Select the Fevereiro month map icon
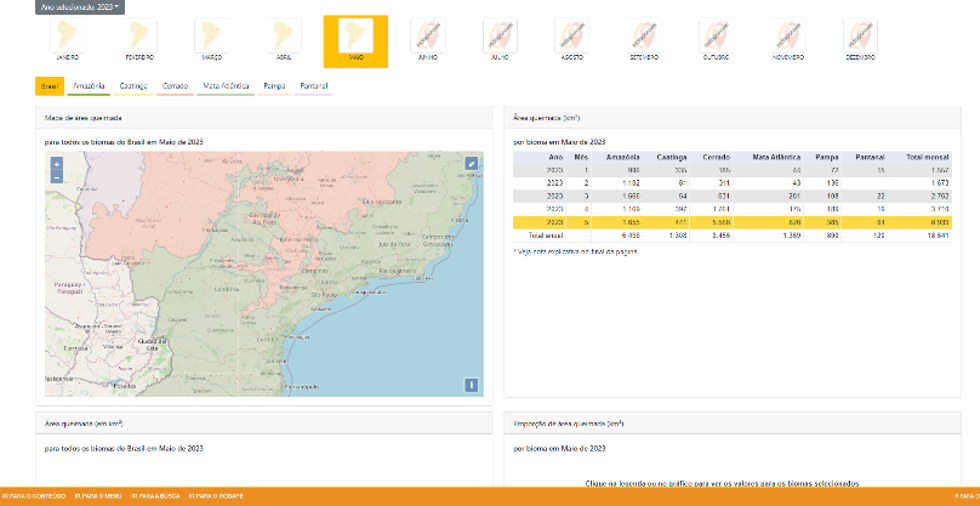 pyautogui.click(x=139, y=36)
